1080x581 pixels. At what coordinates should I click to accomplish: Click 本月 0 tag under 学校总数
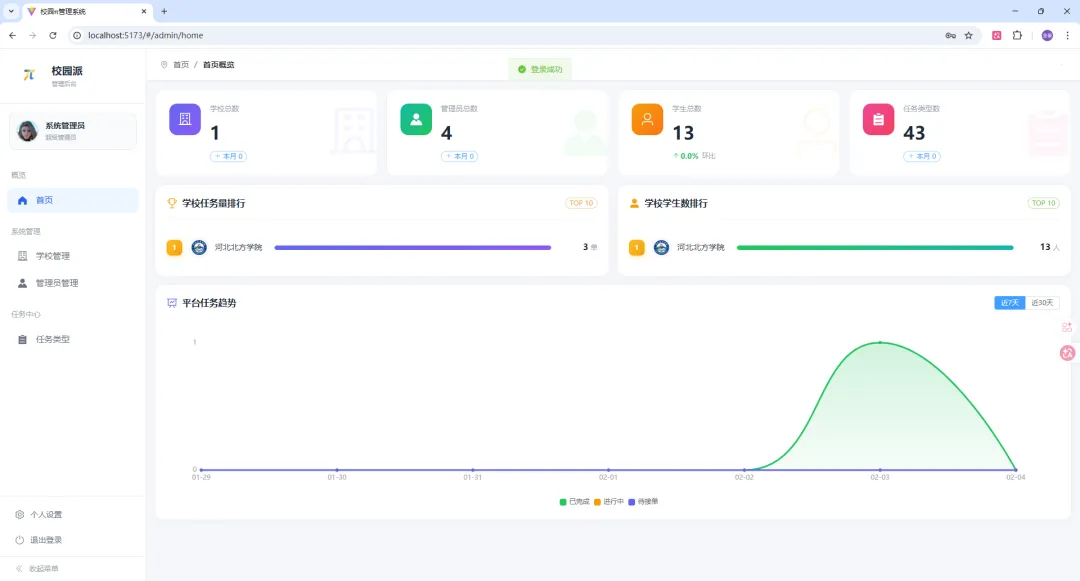pyautogui.click(x=229, y=156)
